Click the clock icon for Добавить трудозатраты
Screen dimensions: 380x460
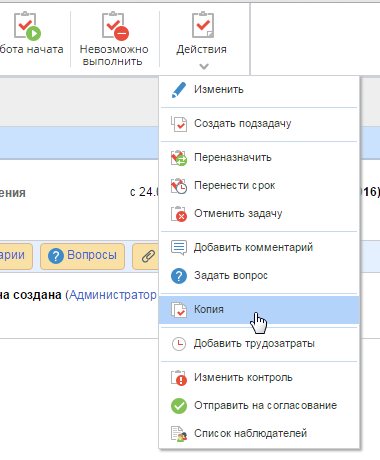[x=179, y=344]
